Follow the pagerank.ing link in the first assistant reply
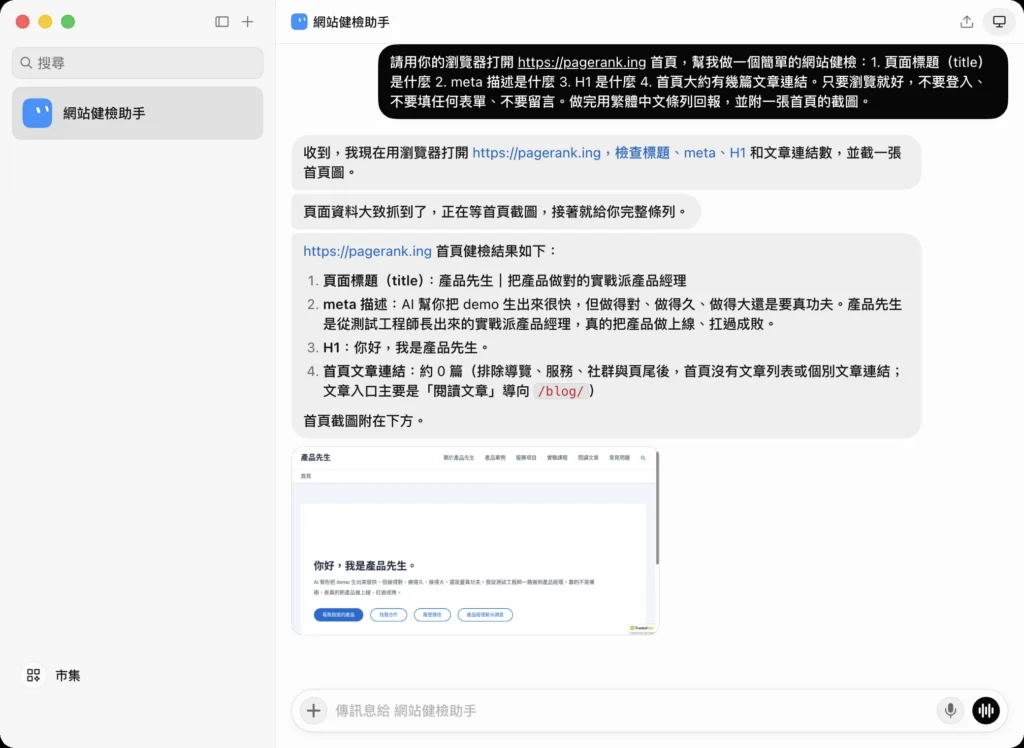 click(536, 153)
